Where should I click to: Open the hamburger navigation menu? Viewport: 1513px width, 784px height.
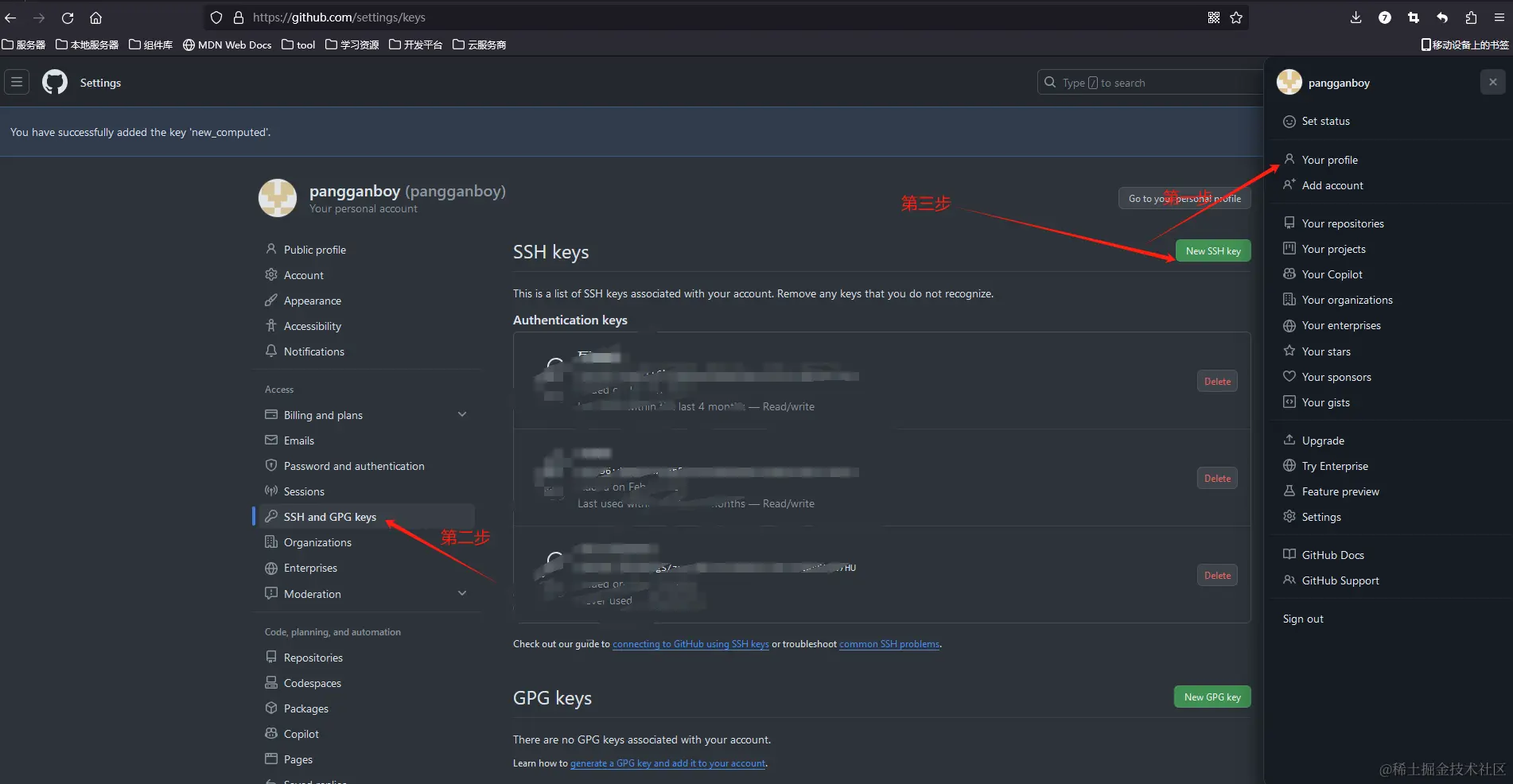[x=17, y=82]
